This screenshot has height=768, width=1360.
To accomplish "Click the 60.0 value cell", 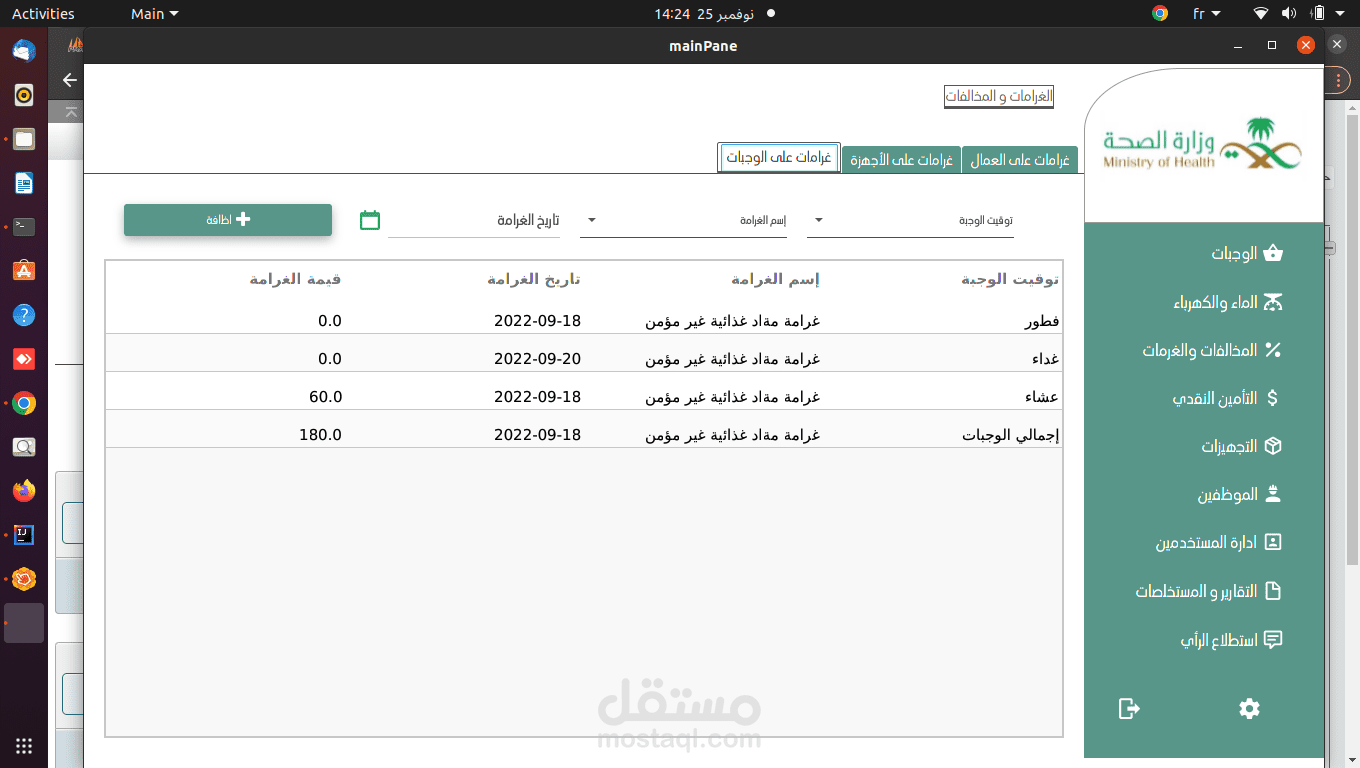I will coord(326,397).
